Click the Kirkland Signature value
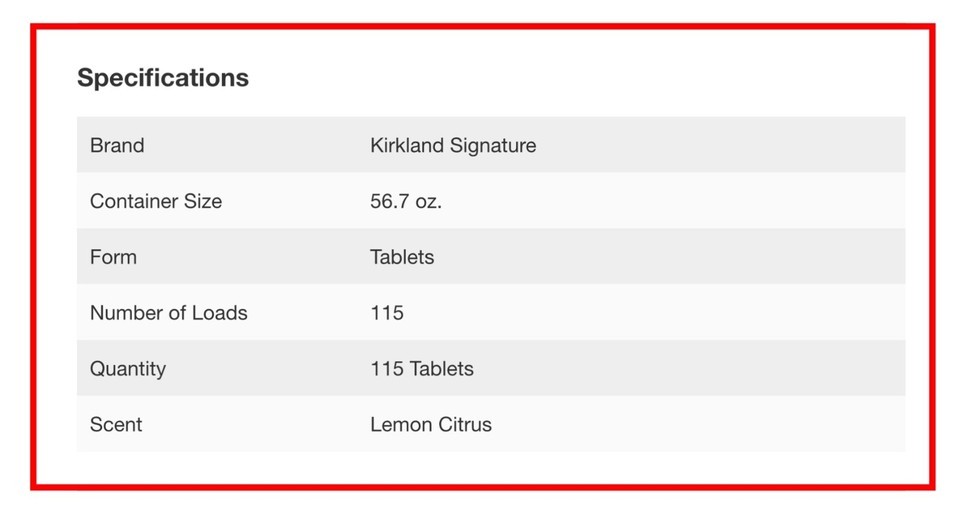 [453, 145]
